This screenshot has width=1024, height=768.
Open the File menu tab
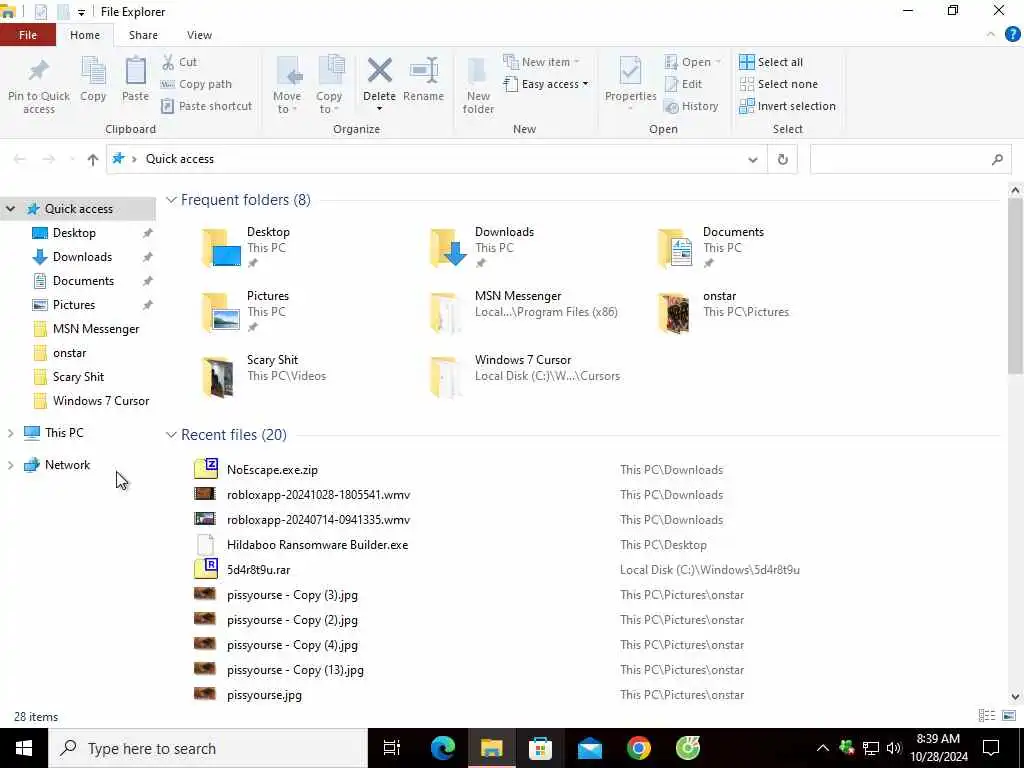coord(27,35)
